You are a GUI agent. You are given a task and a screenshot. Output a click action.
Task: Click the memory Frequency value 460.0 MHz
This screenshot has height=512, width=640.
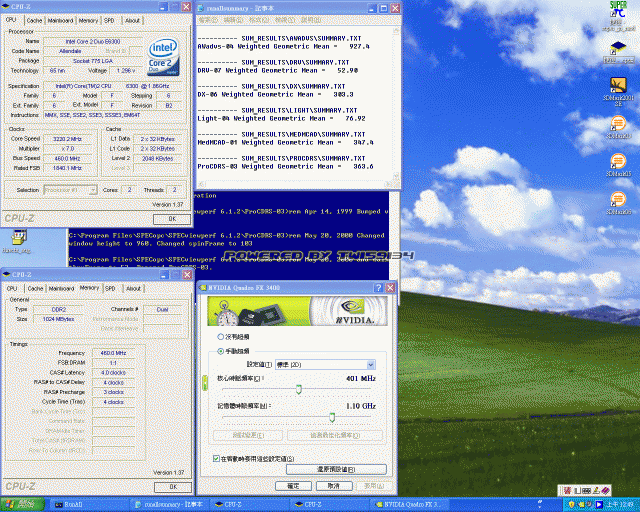pos(113,353)
